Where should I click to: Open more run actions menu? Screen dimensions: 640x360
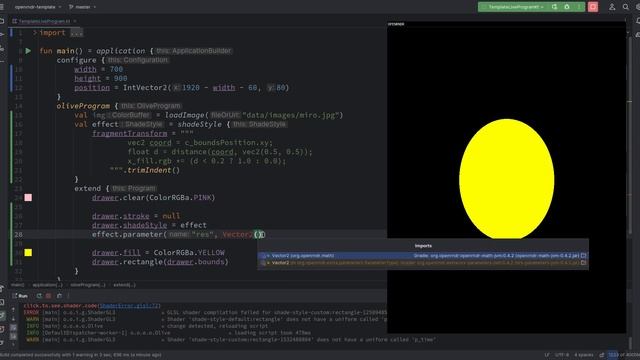[x=579, y=7]
